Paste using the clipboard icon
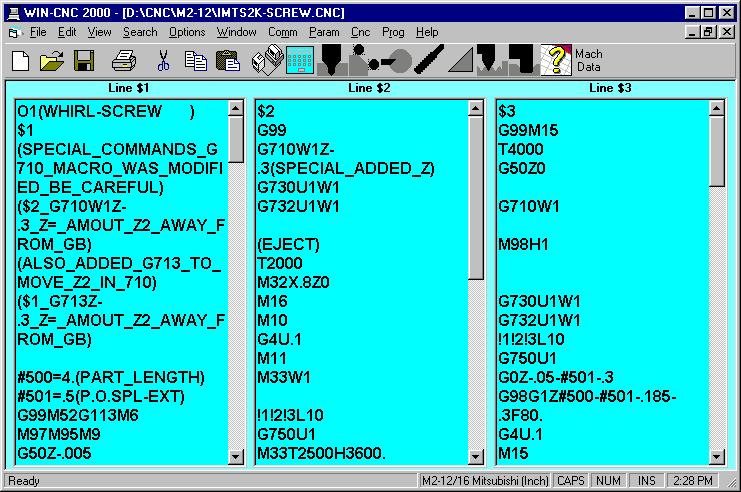The width and height of the screenshot is (741, 492). pyautogui.click(x=229, y=61)
